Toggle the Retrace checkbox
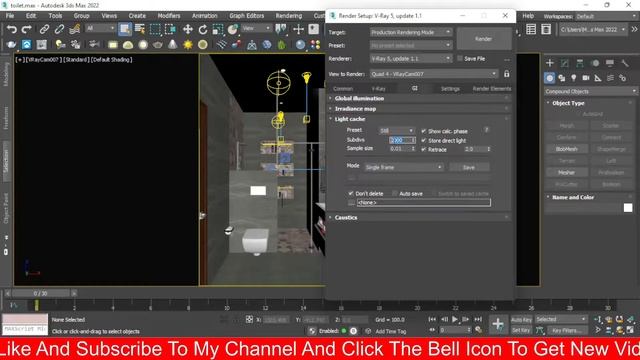The image size is (640, 360). click(424, 149)
